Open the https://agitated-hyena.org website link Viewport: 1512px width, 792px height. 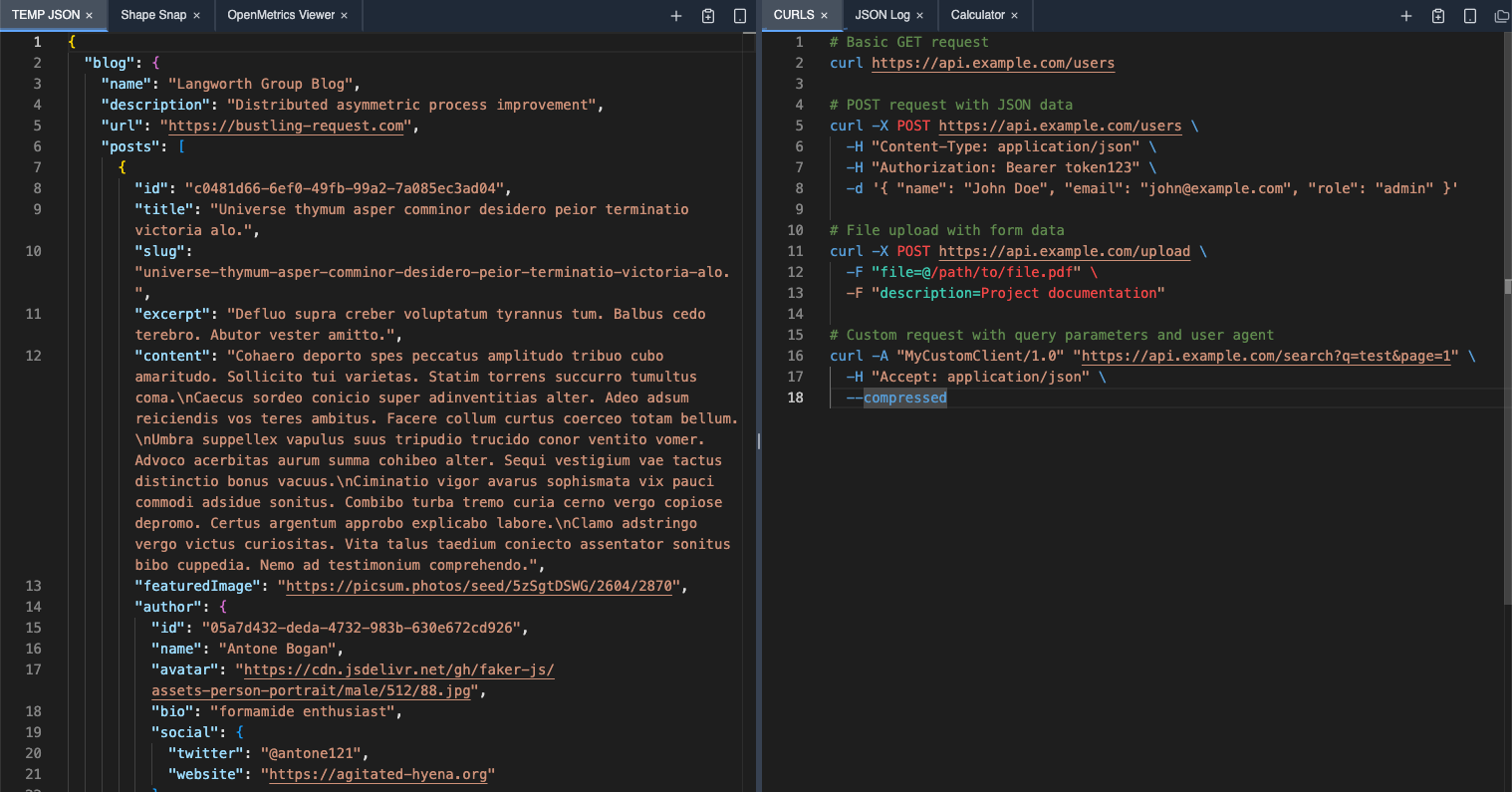click(378, 774)
